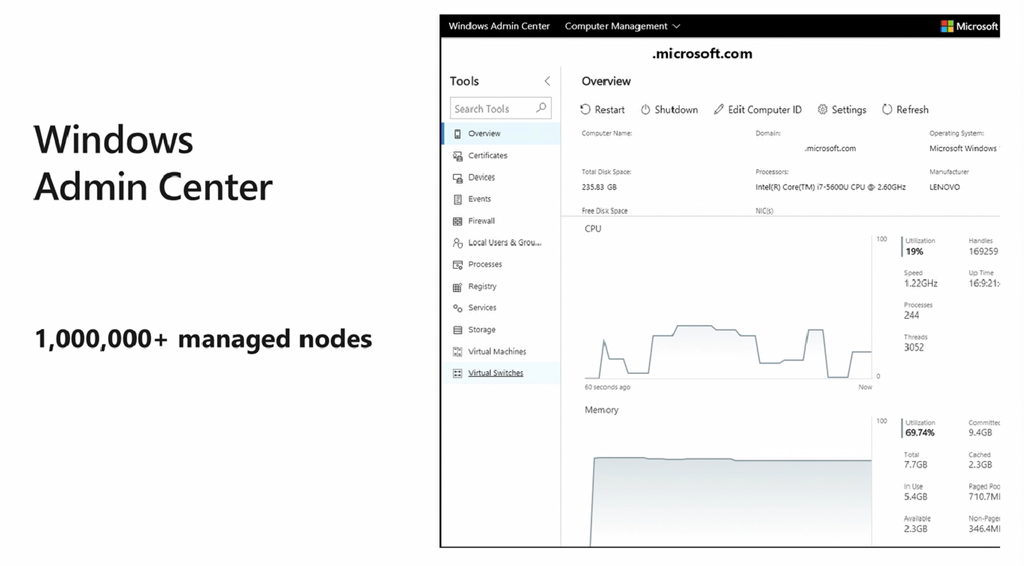This screenshot has height=566, width=1024.
Task: Click Threads count 3052
Action: pos(914,347)
